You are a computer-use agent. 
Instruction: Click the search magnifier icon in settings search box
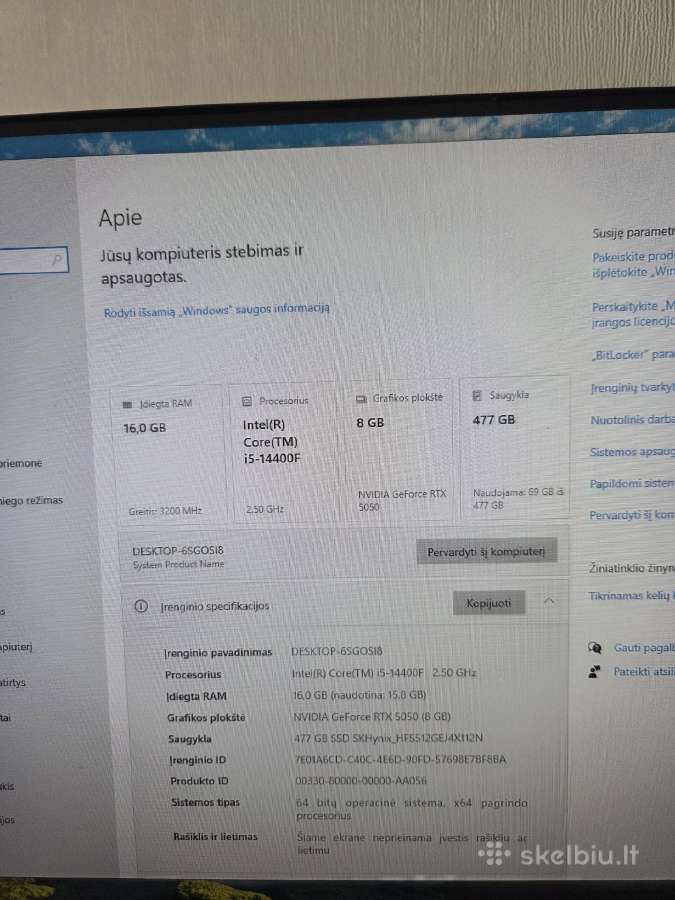point(57,260)
